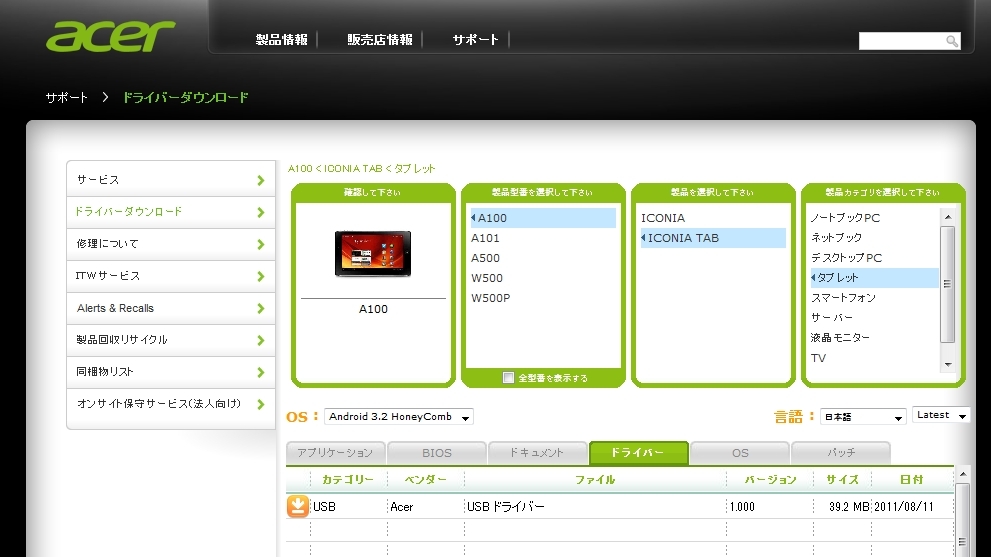Select 液晶モニター category
The width and height of the screenshot is (991, 557).
pos(840,338)
